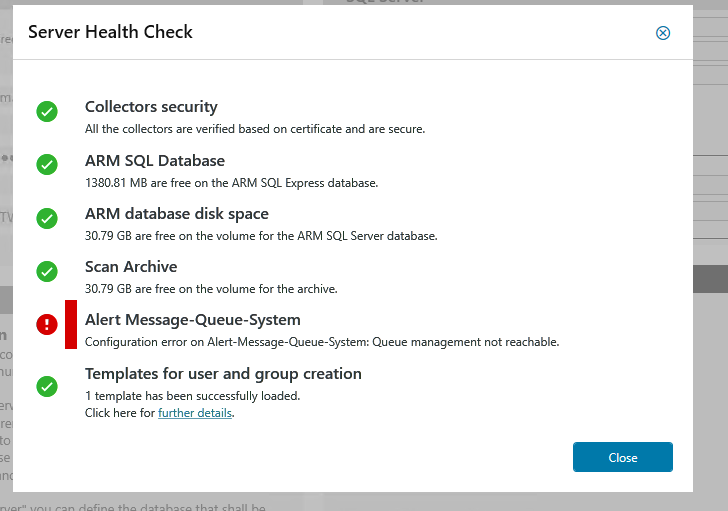Click the ARM database disk space heading
The width and height of the screenshot is (728, 511).
[177, 214]
